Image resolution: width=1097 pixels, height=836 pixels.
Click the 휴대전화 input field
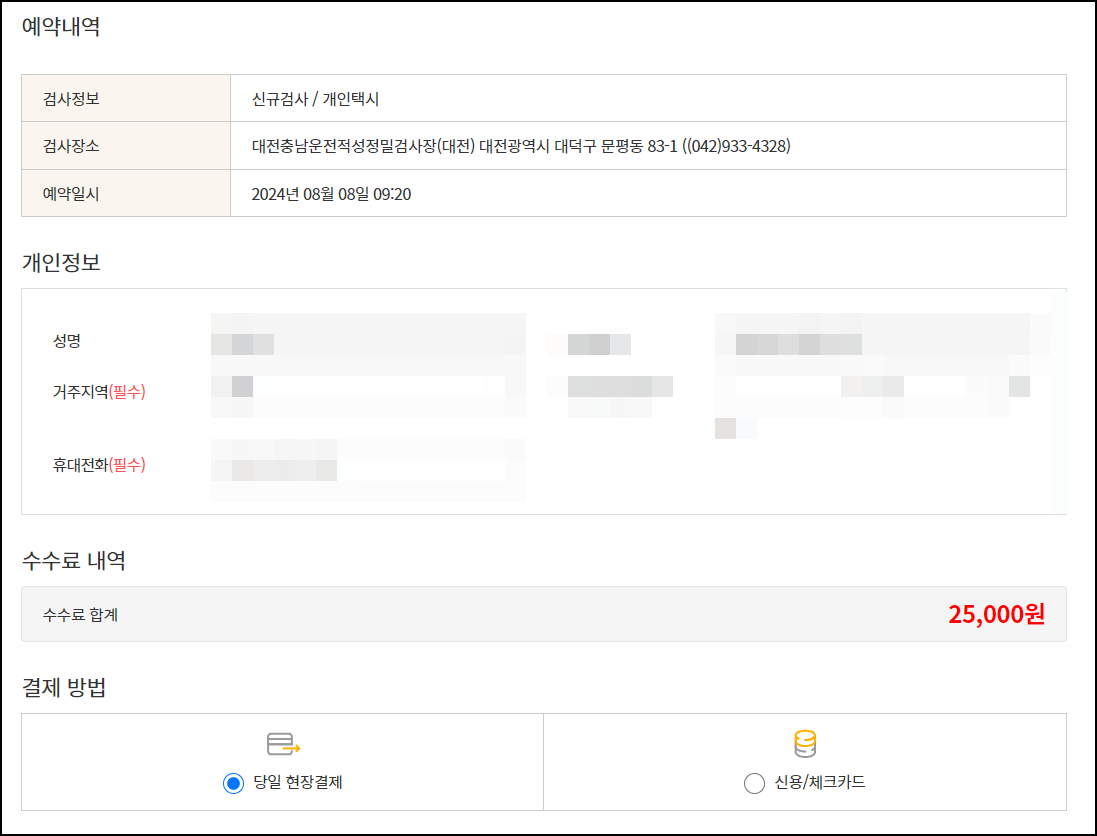(x=368, y=470)
